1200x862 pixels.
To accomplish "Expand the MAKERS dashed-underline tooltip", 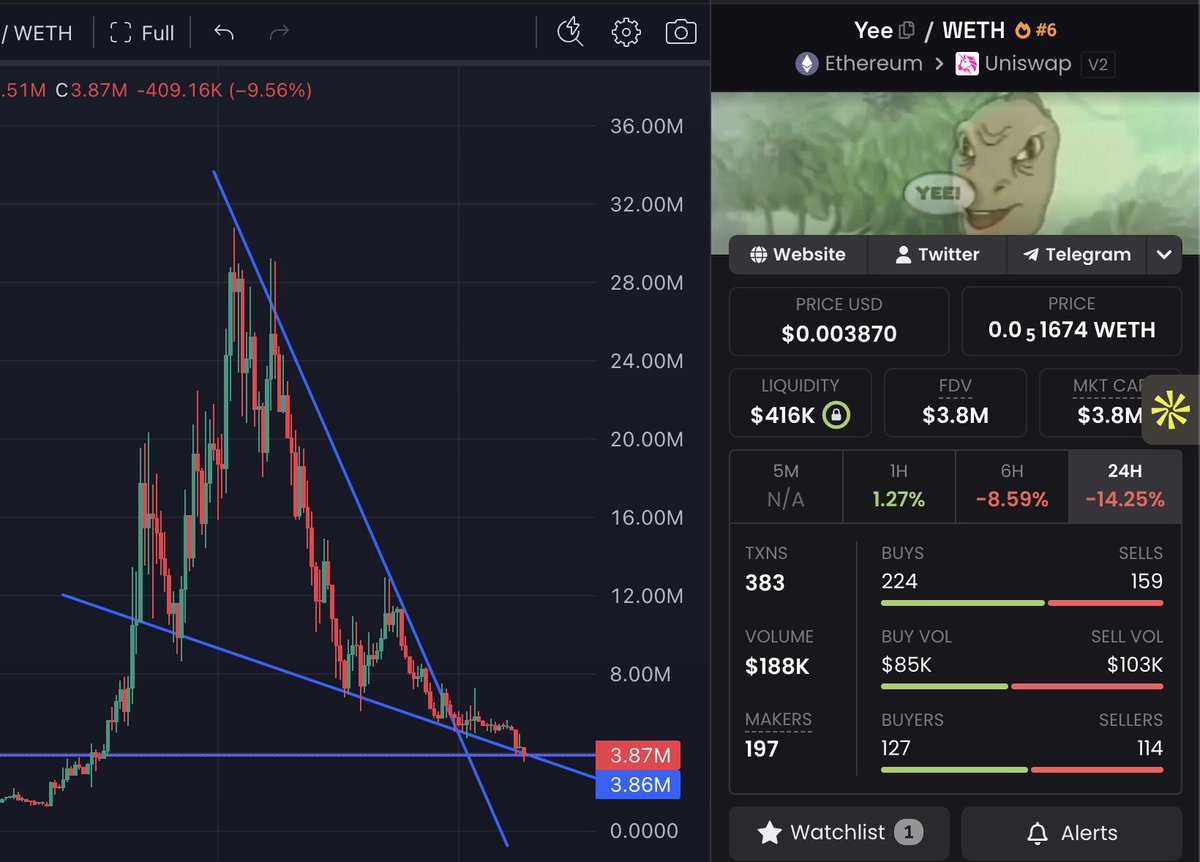I will point(778,719).
